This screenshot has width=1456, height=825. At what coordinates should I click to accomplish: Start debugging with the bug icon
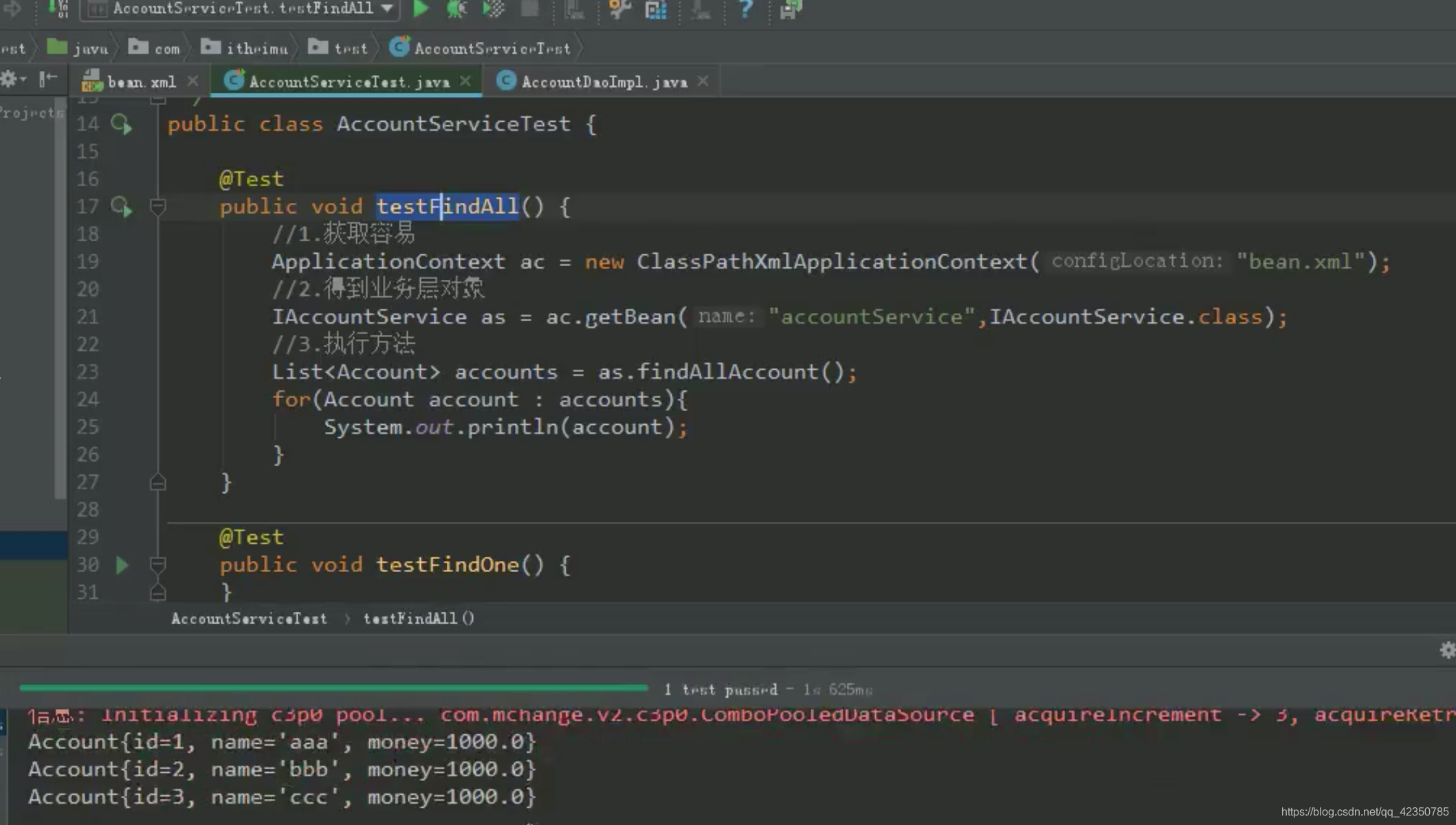click(456, 8)
